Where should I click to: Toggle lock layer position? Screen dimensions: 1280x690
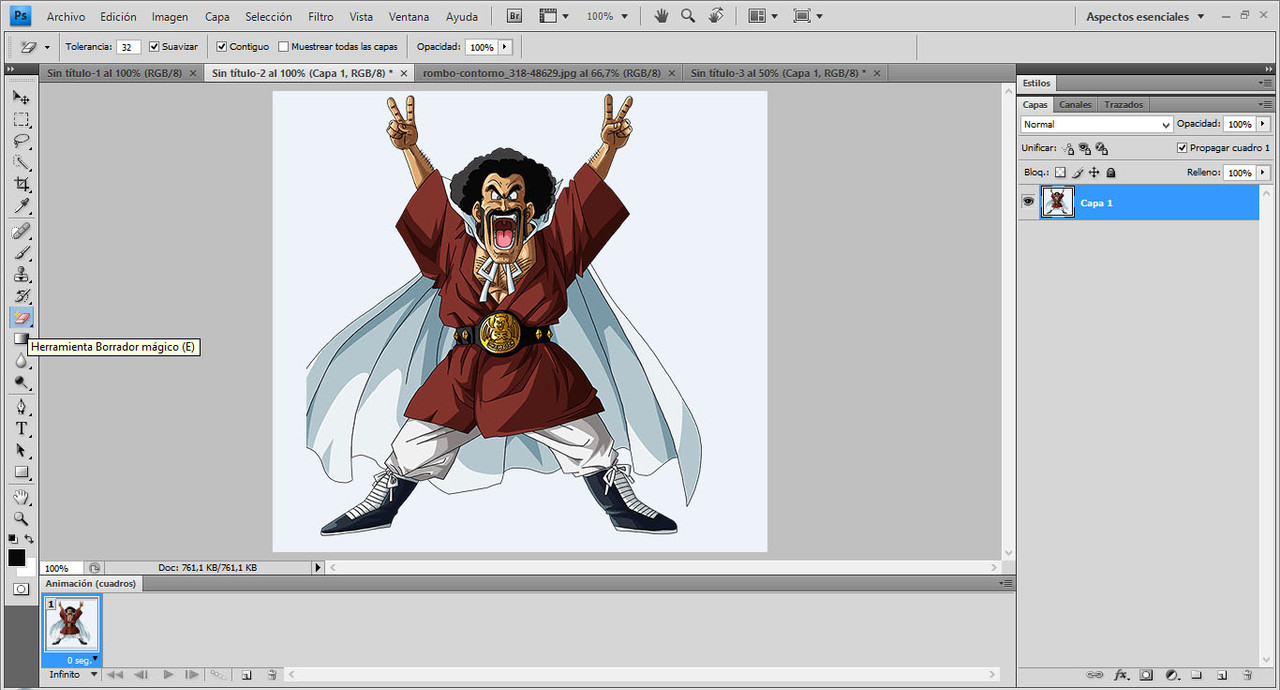point(1094,173)
